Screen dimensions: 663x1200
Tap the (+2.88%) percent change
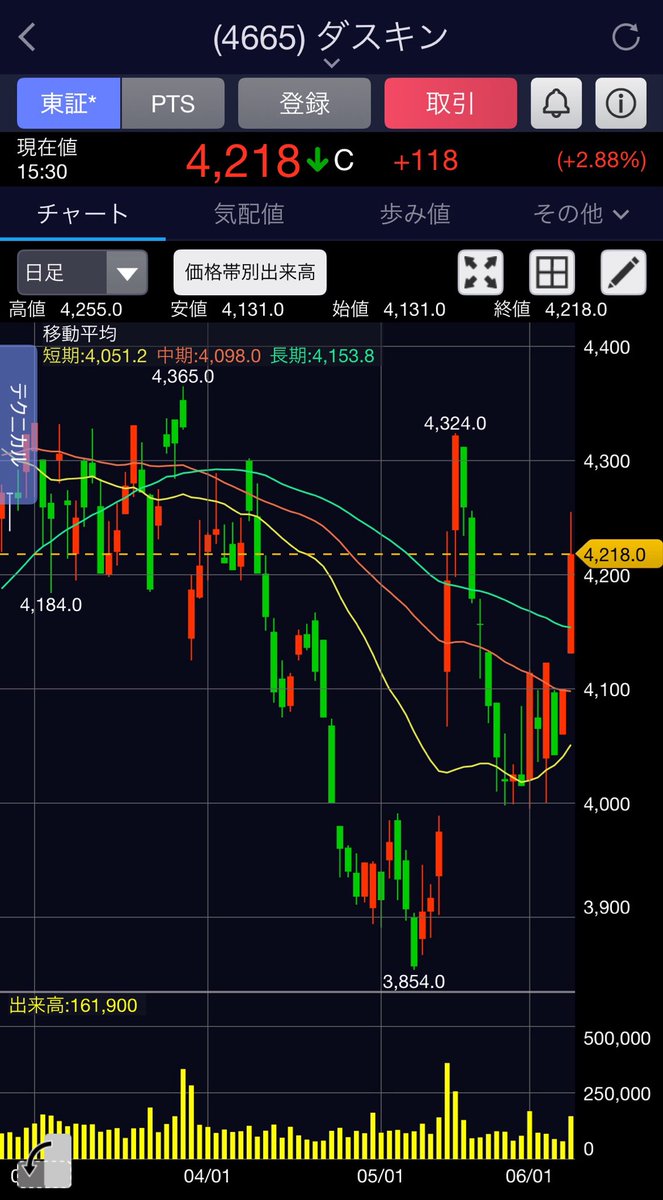601,160
